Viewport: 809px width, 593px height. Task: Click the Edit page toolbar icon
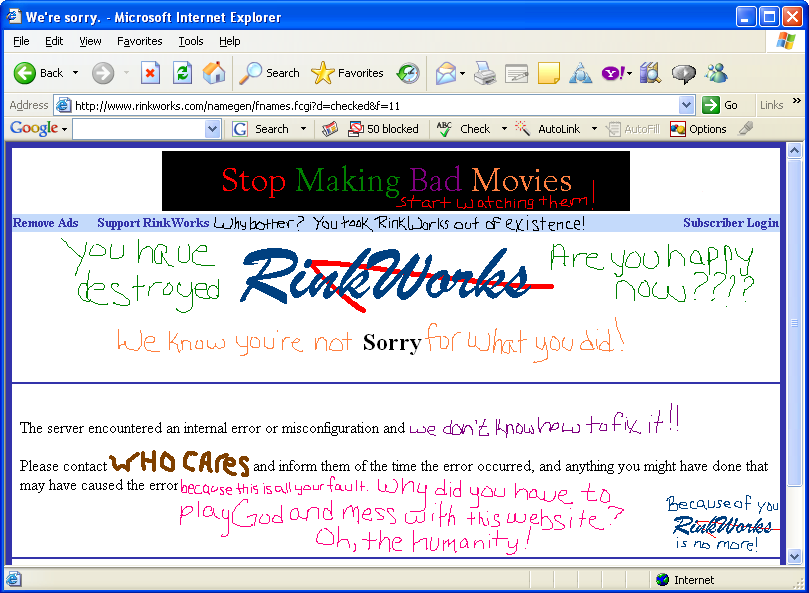[x=516, y=73]
